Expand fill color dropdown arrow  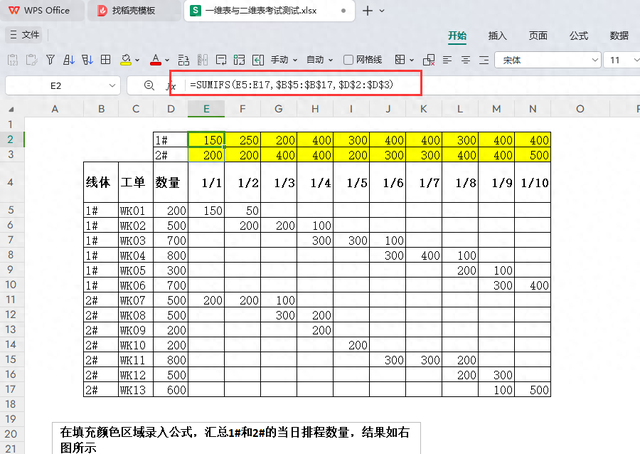point(137,60)
